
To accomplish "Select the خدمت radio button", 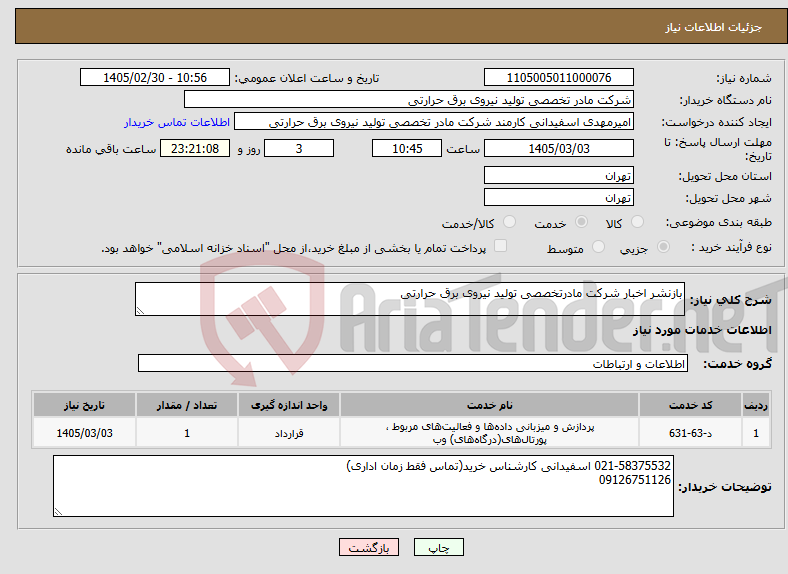I will [x=581, y=222].
